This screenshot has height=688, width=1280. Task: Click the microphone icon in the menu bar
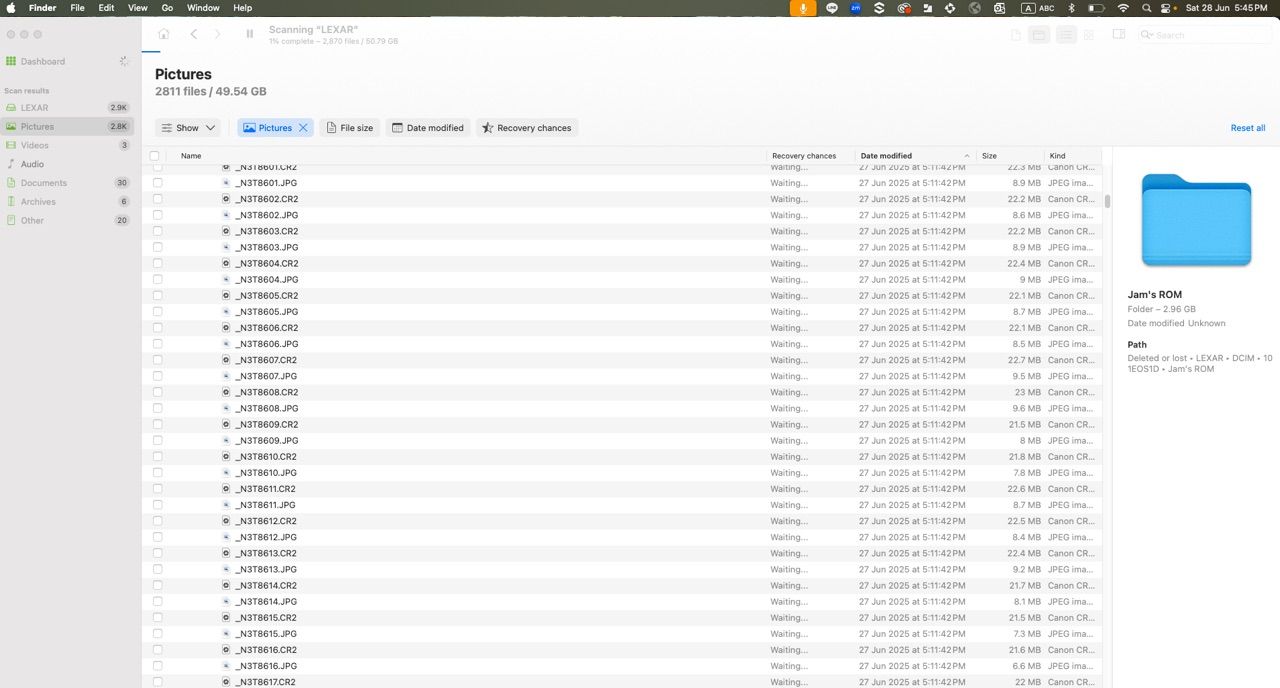tap(802, 8)
